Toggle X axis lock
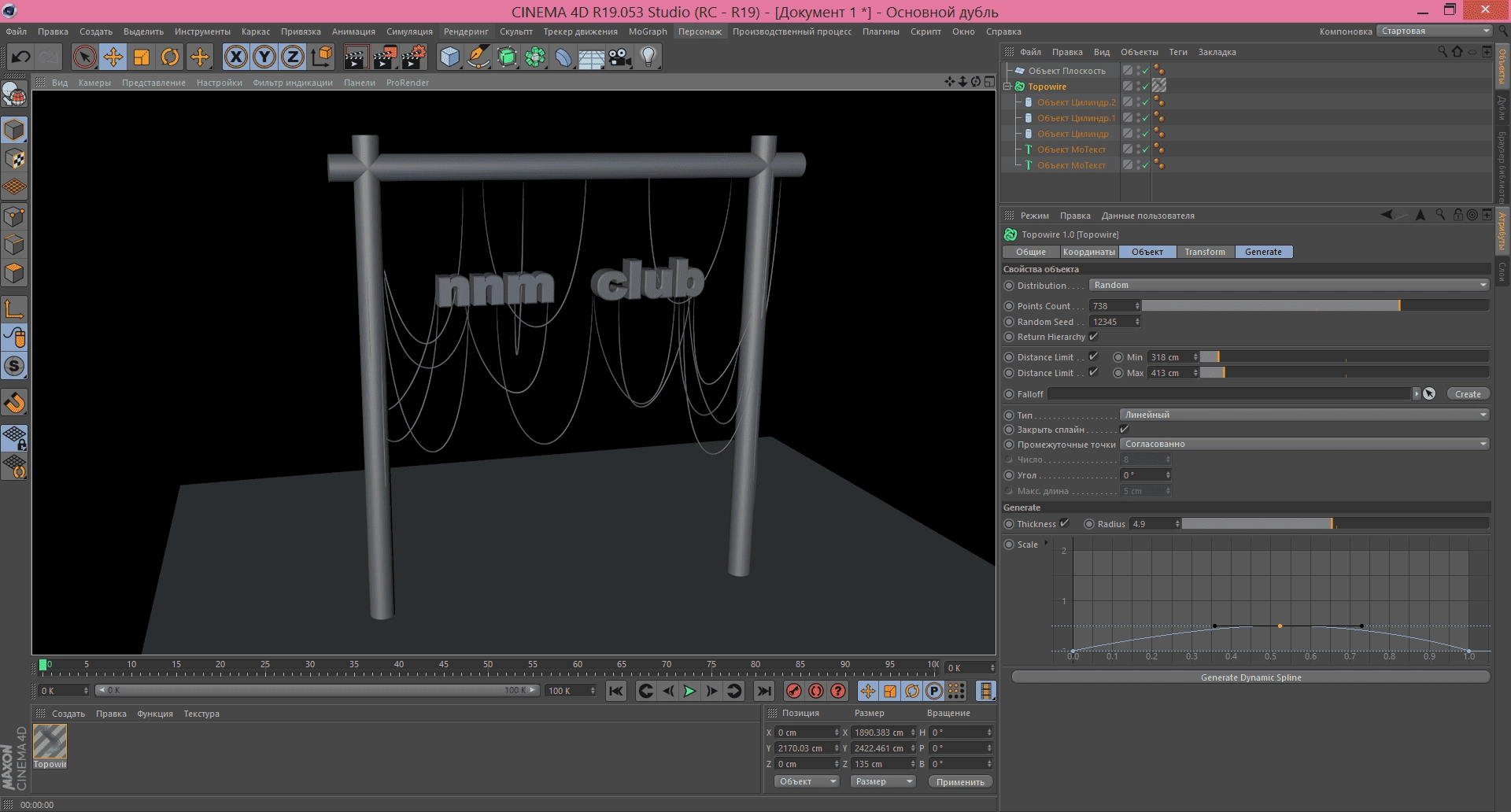The height and width of the screenshot is (812, 1511). (x=236, y=57)
